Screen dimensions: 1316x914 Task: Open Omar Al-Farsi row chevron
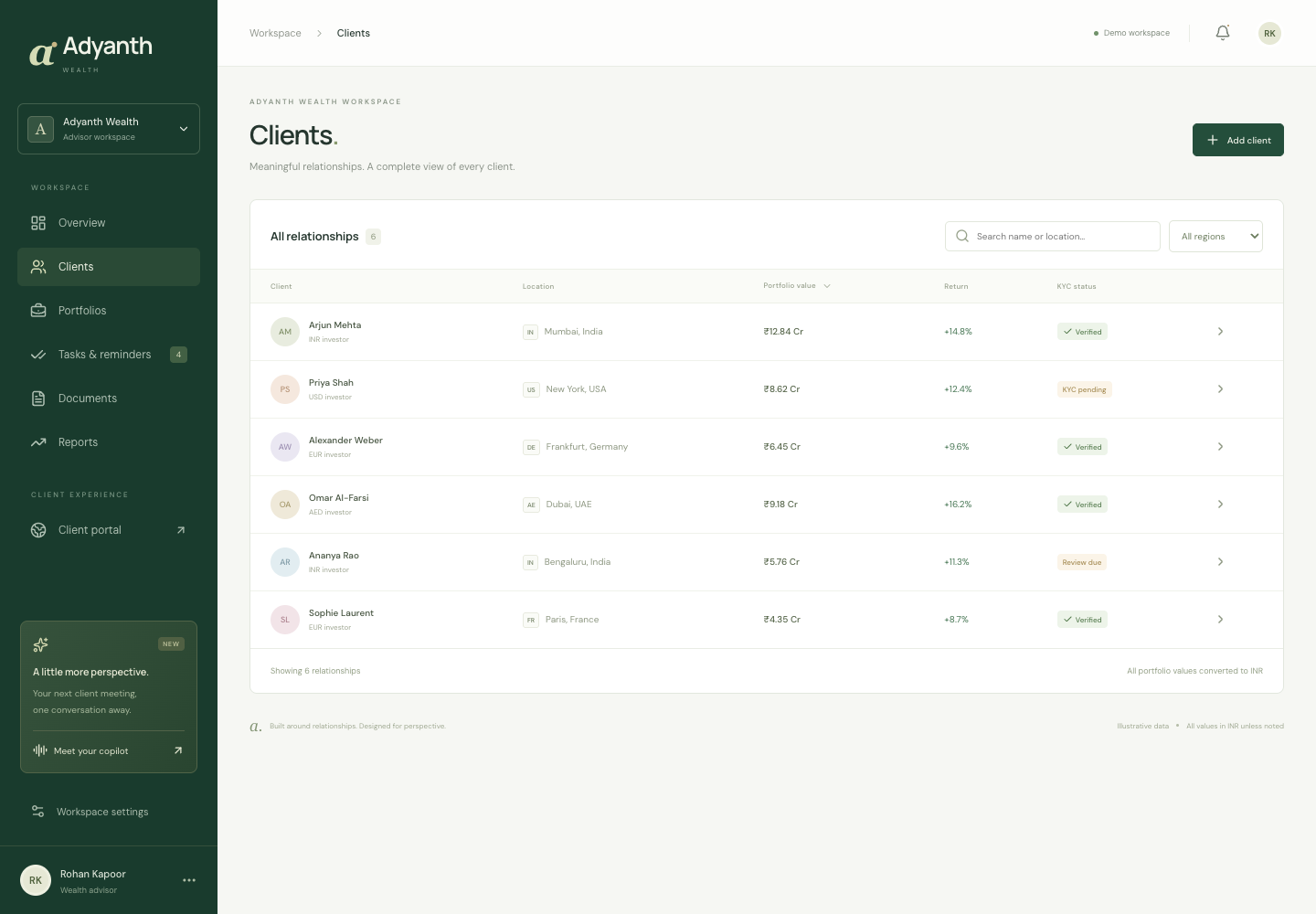(x=1220, y=505)
